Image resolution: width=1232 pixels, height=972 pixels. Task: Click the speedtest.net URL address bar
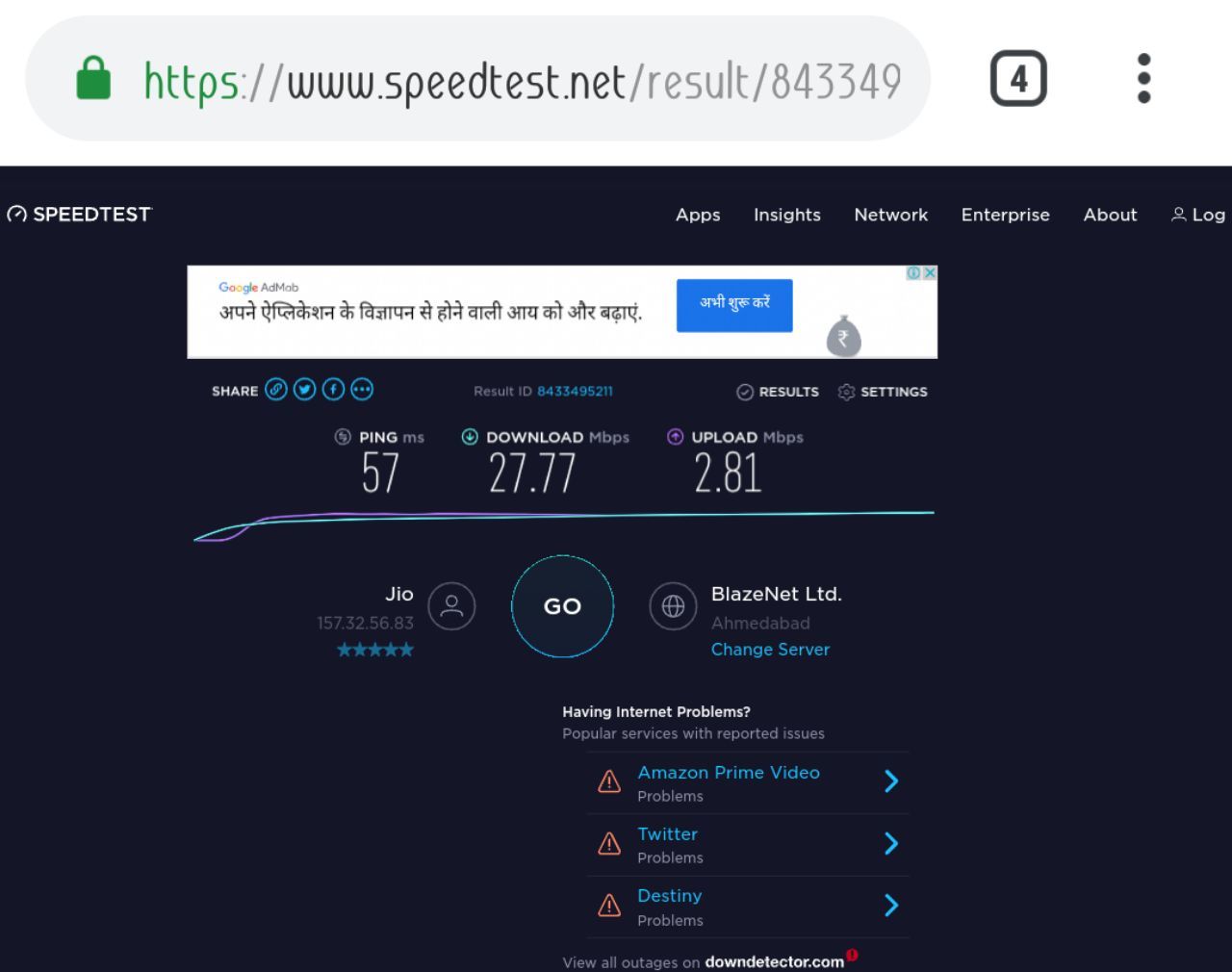click(x=477, y=78)
